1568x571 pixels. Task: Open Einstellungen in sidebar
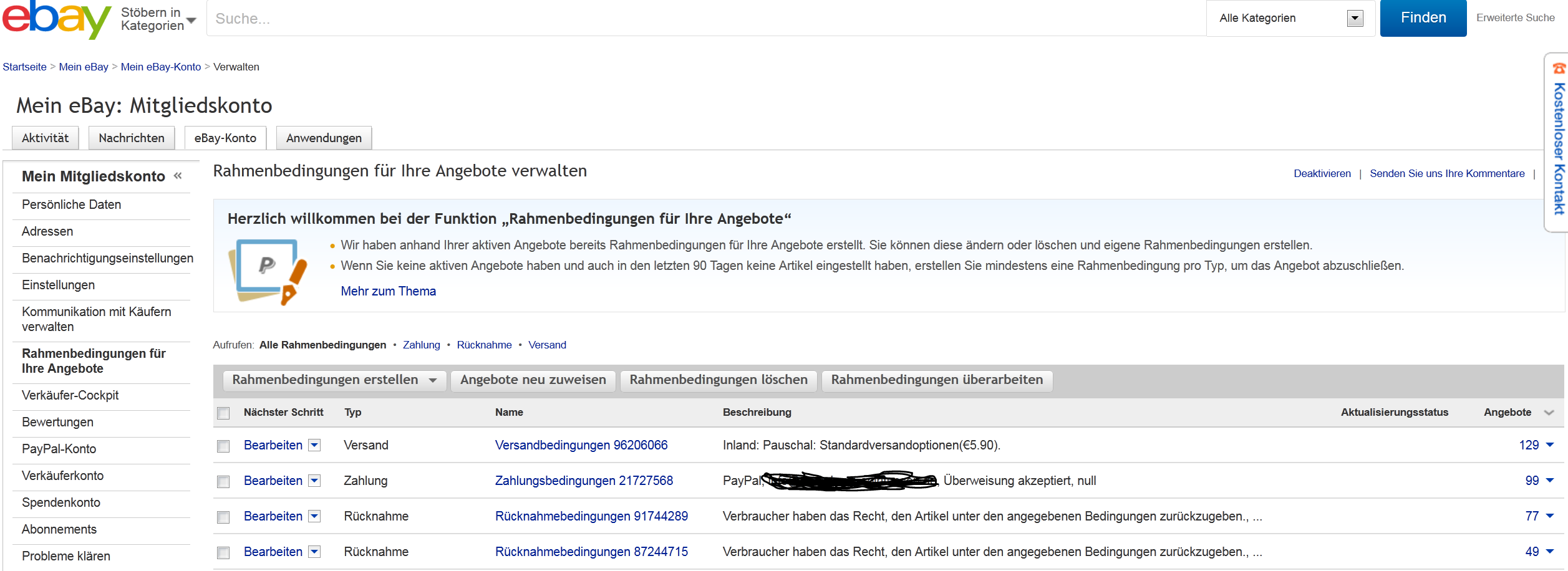coord(58,285)
